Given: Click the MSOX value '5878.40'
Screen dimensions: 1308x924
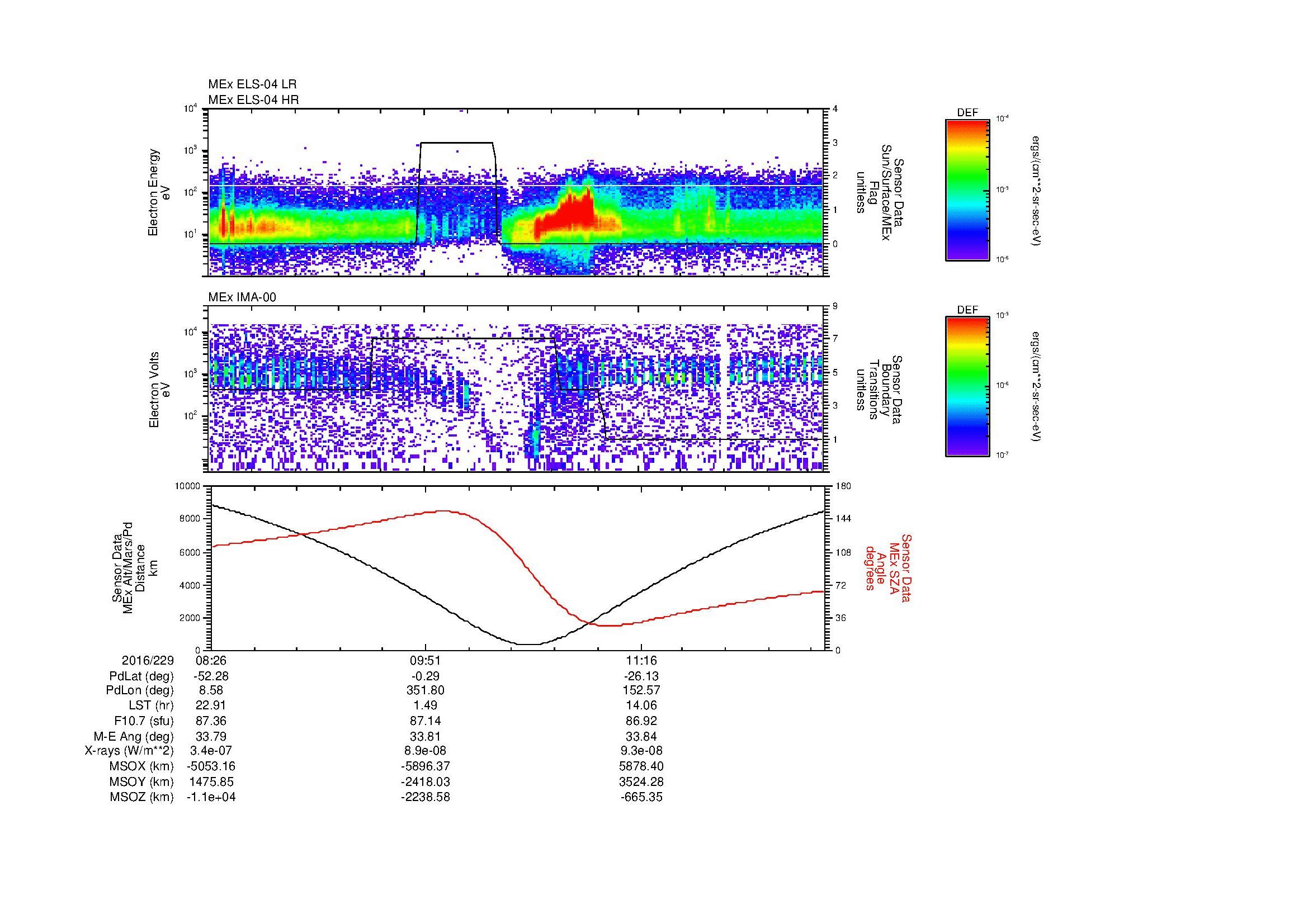Looking at the screenshot, I should (641, 766).
